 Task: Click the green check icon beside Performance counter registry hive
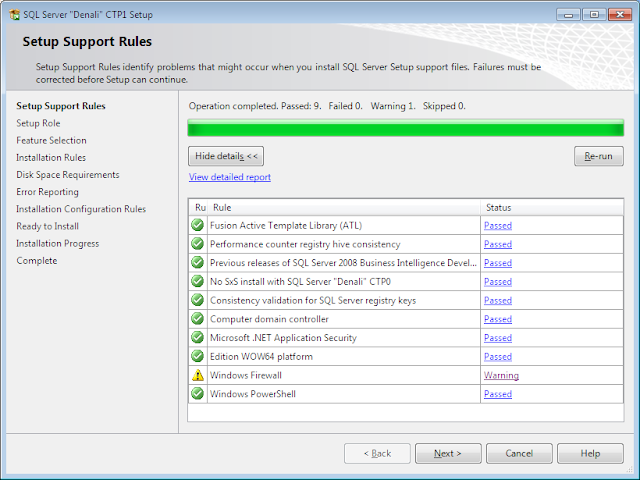point(198,244)
